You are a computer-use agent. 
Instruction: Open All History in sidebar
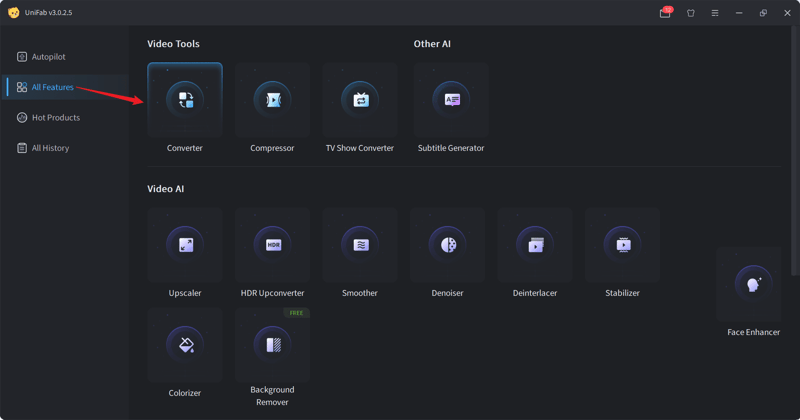point(50,148)
